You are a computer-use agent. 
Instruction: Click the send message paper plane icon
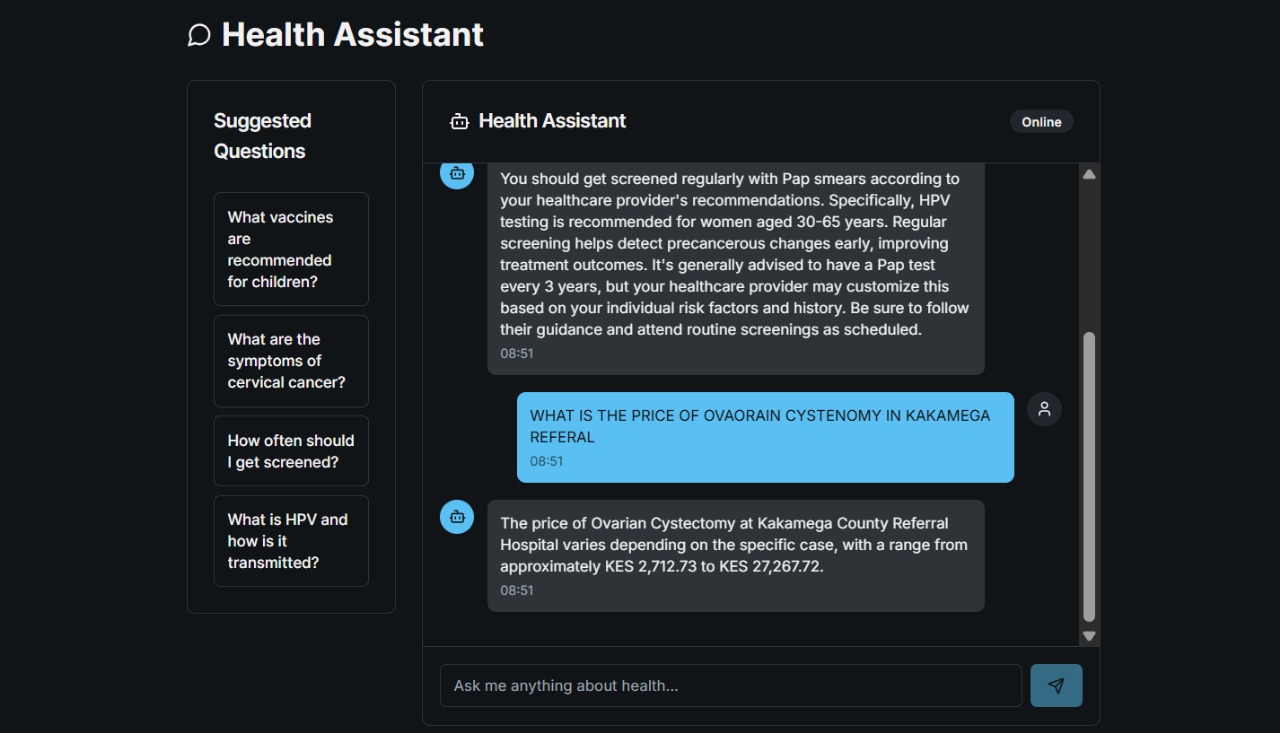1056,686
